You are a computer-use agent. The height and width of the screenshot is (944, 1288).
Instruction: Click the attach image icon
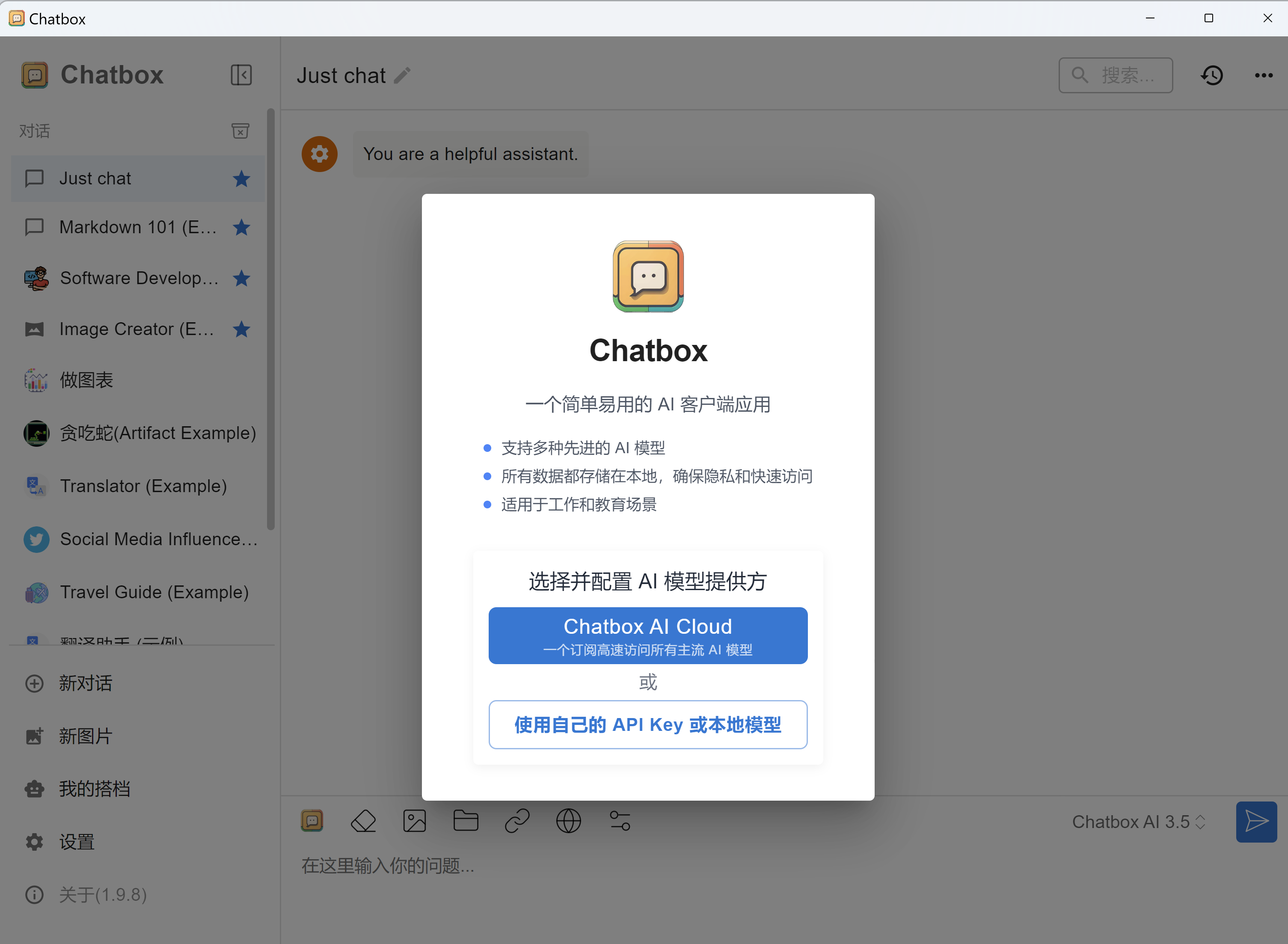pos(414,822)
